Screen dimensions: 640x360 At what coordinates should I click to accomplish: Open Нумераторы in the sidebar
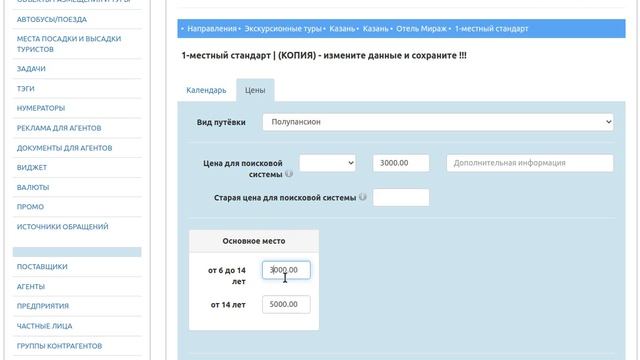[41, 108]
